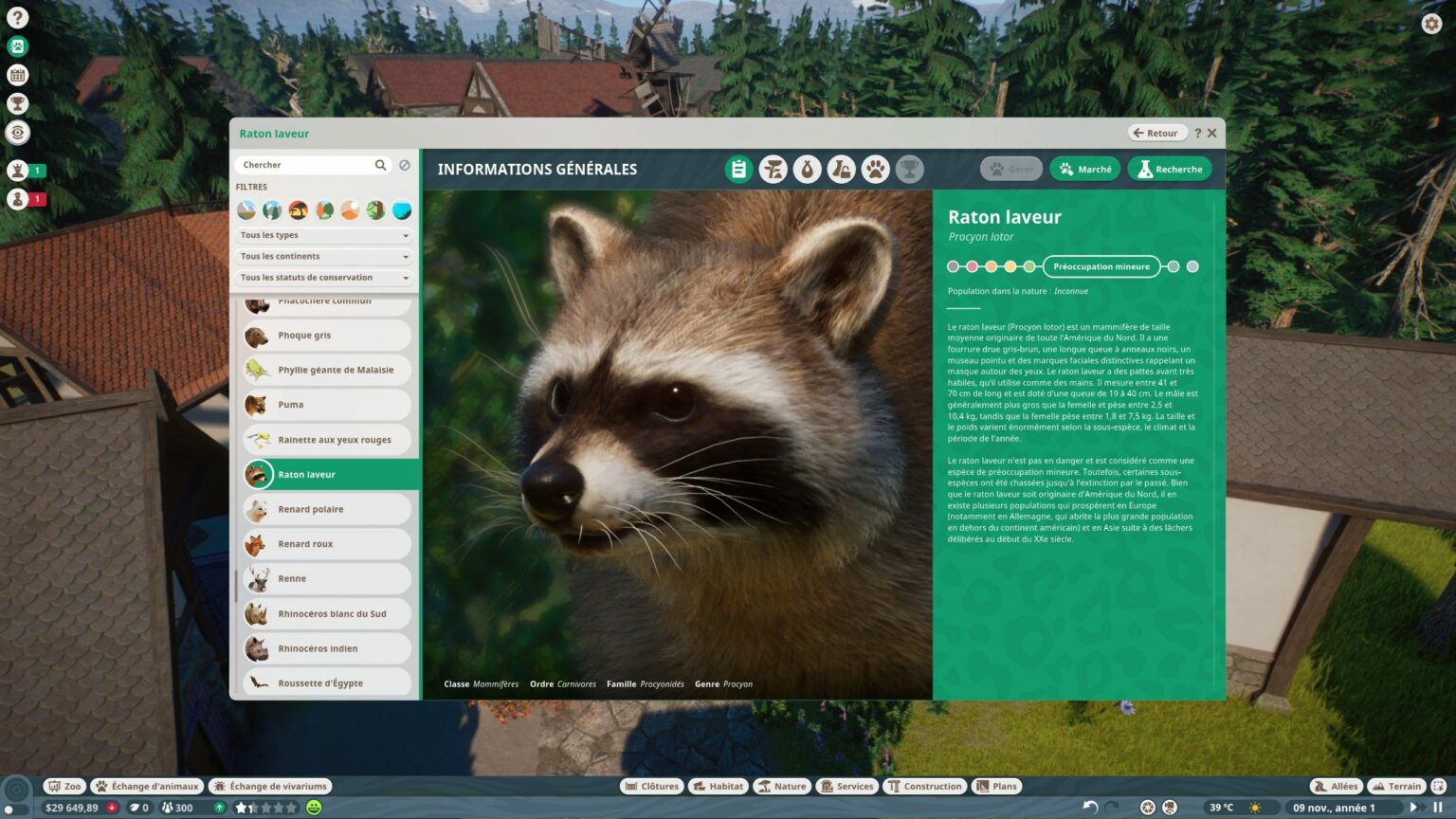Switch to the Échange d'animaux tab
Viewport: 1456px width, 819px height.
point(146,786)
